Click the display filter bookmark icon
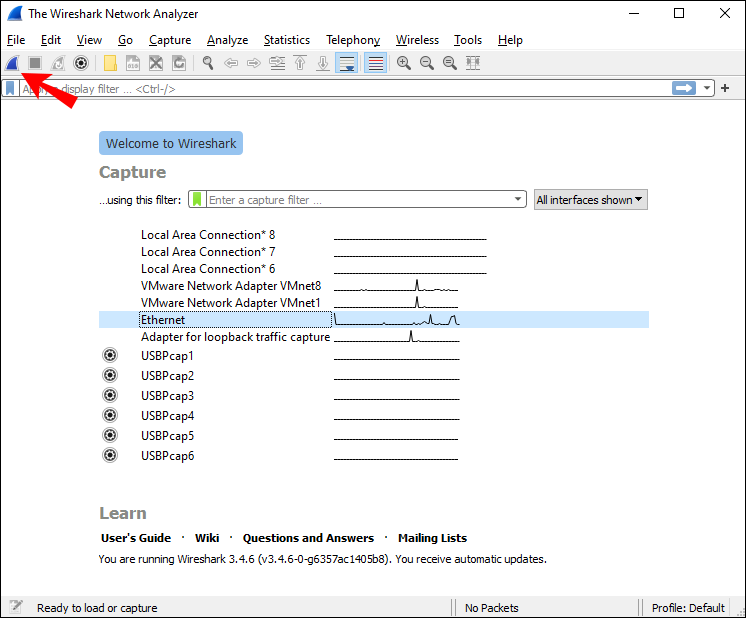The height and width of the screenshot is (618, 746). [10, 88]
